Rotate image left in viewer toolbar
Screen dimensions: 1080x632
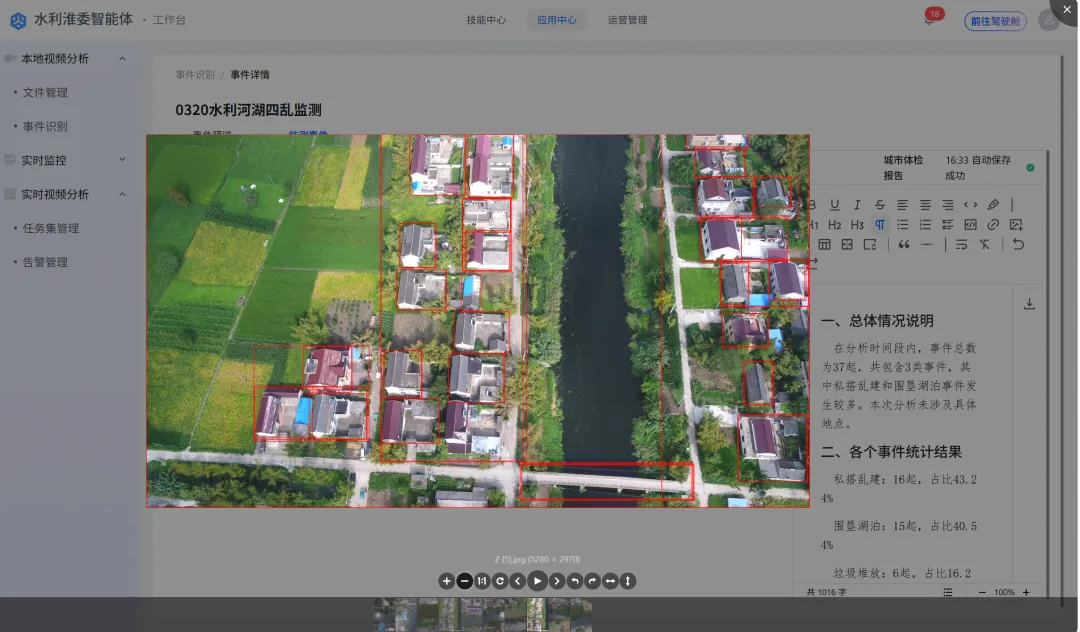574,581
